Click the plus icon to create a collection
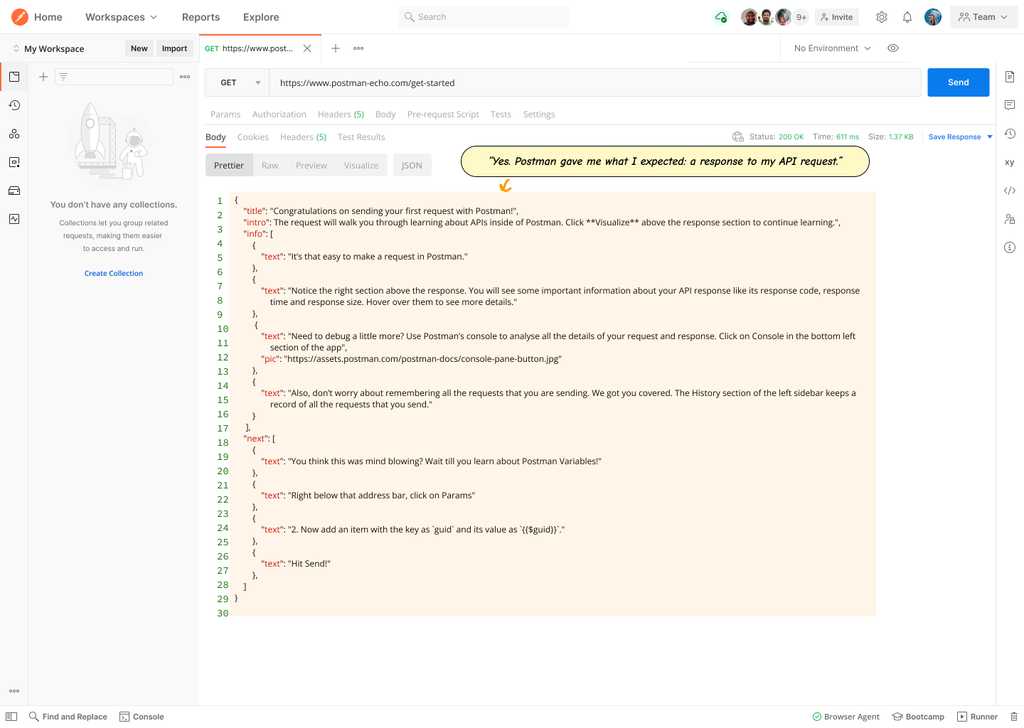Viewport: 1024px width, 728px height. tap(43, 77)
